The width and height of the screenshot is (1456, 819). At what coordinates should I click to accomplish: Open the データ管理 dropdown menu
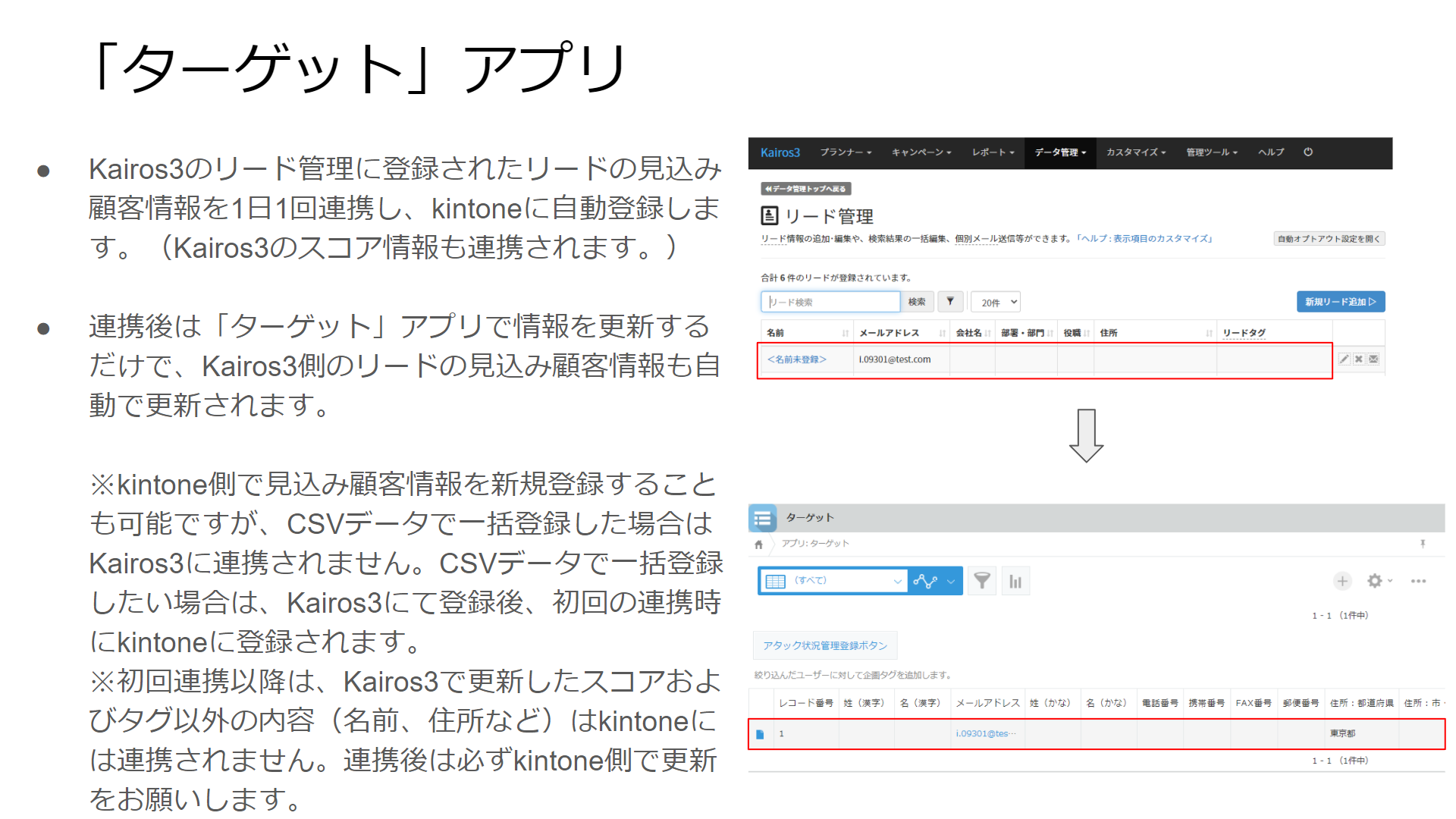[1060, 152]
